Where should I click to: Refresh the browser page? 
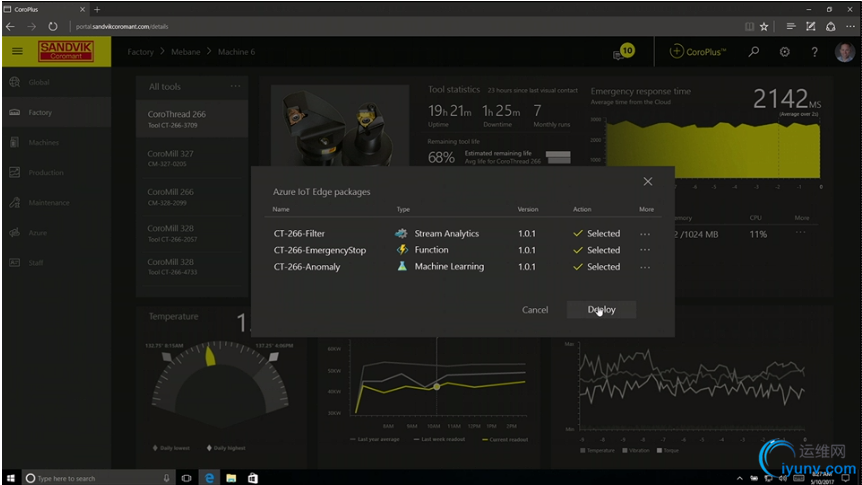click(53, 26)
